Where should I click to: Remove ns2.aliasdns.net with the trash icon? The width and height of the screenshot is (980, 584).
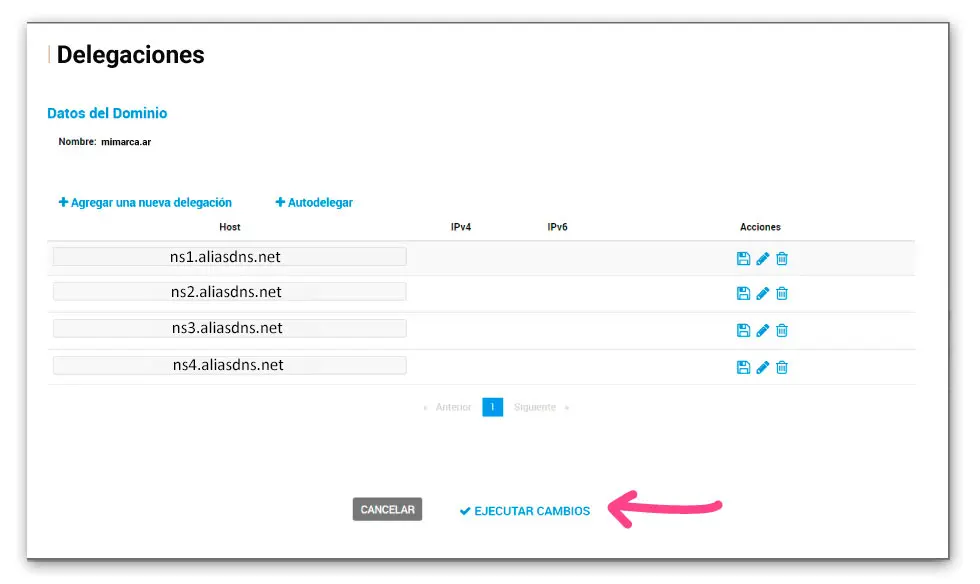[781, 293]
